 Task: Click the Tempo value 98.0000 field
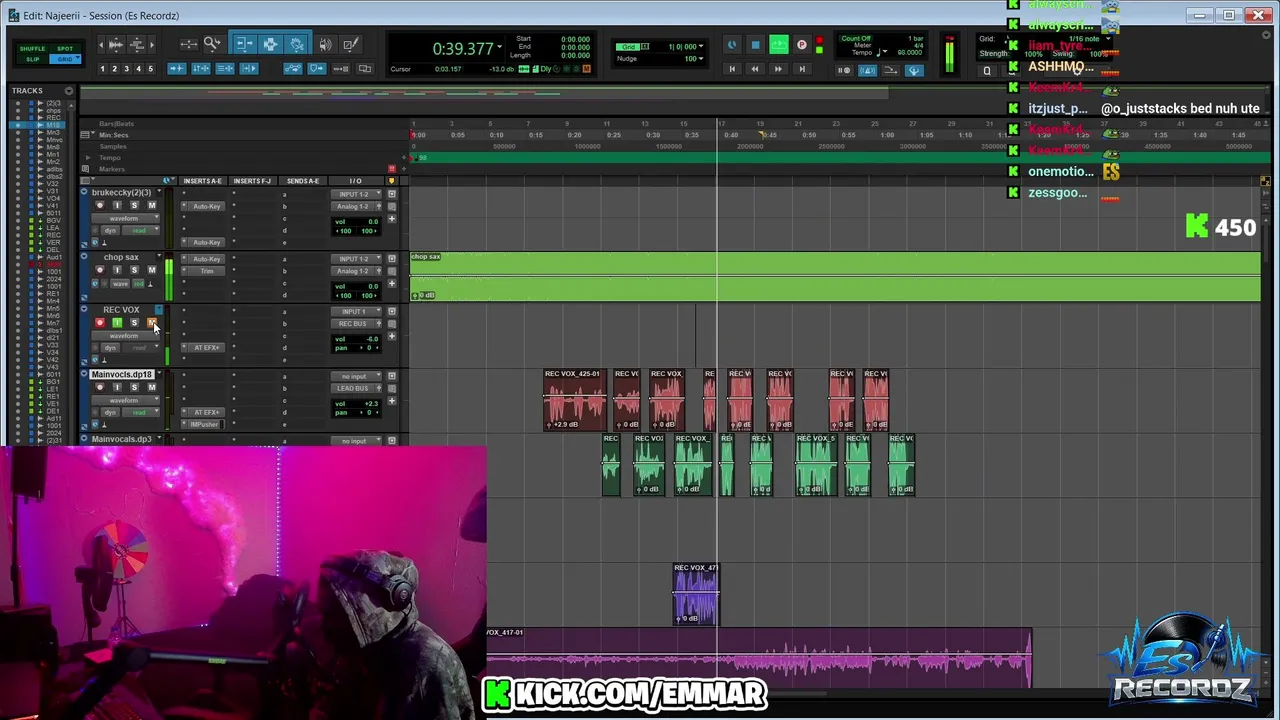coord(910,53)
